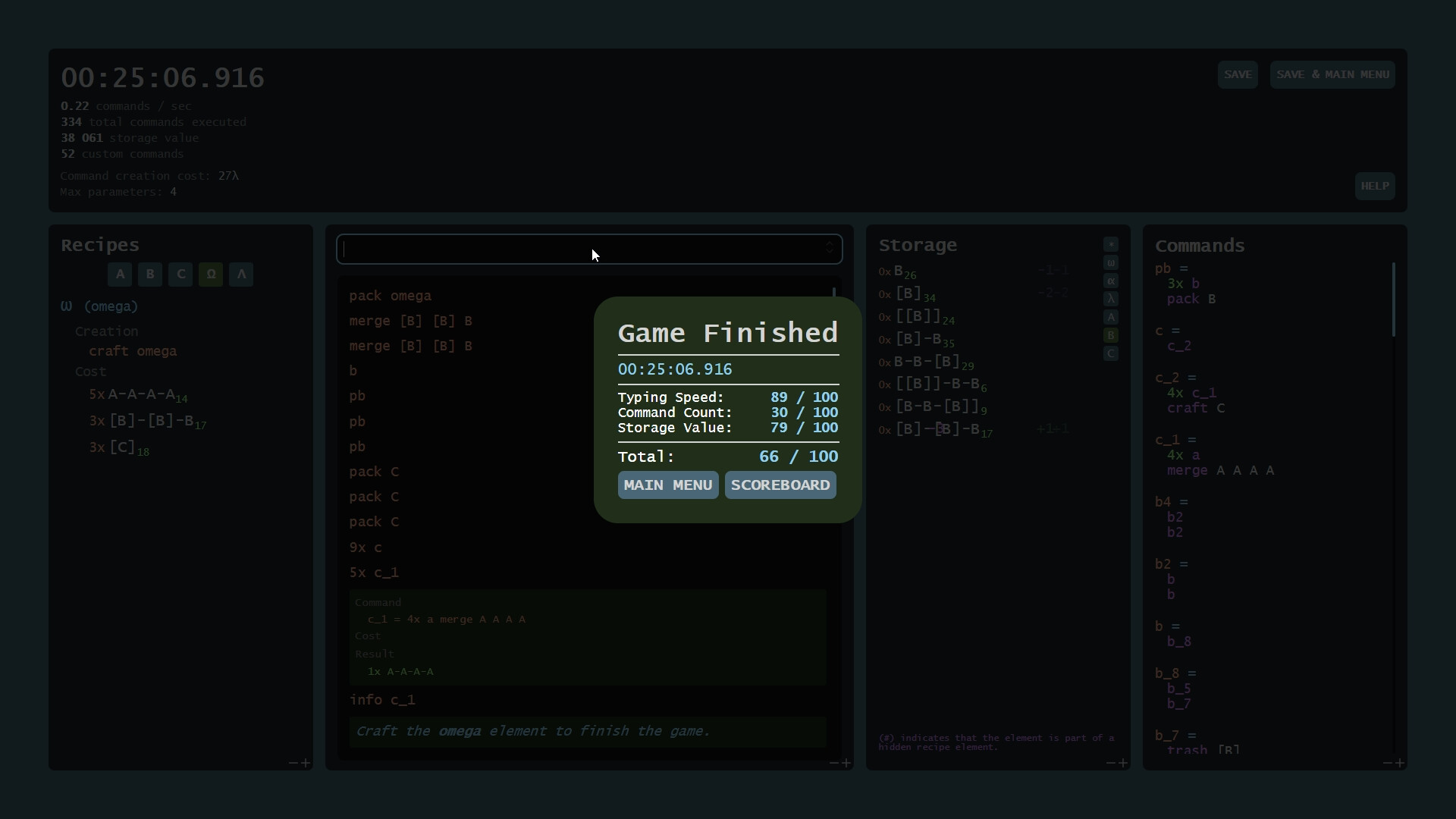Click the asterisk filter atop the Storage filters
Screen dimensions: 1456x819
click(1111, 244)
